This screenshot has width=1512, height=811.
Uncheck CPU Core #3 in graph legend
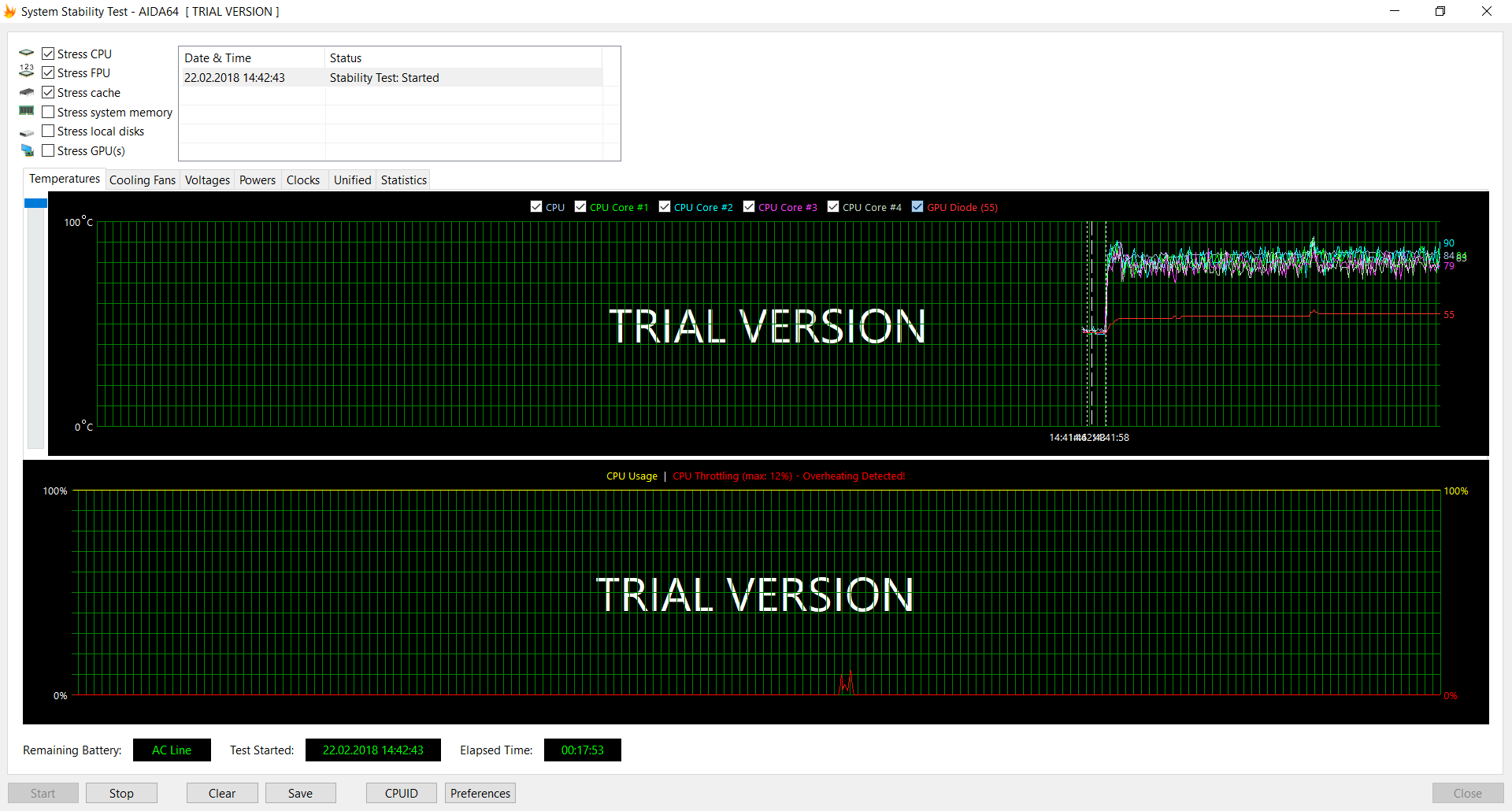point(749,206)
